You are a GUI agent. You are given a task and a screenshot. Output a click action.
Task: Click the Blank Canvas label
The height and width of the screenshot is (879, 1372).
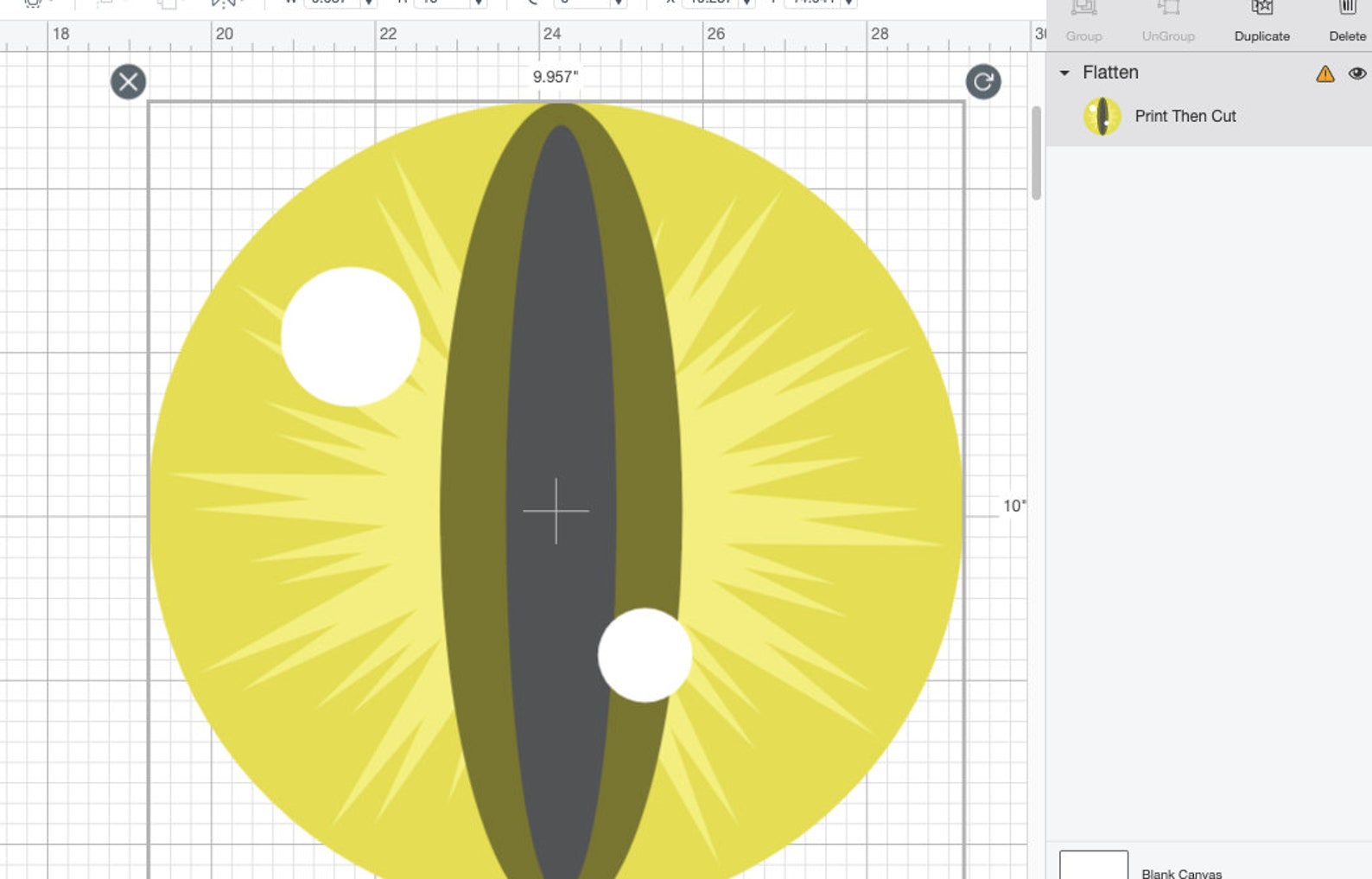click(x=1181, y=874)
